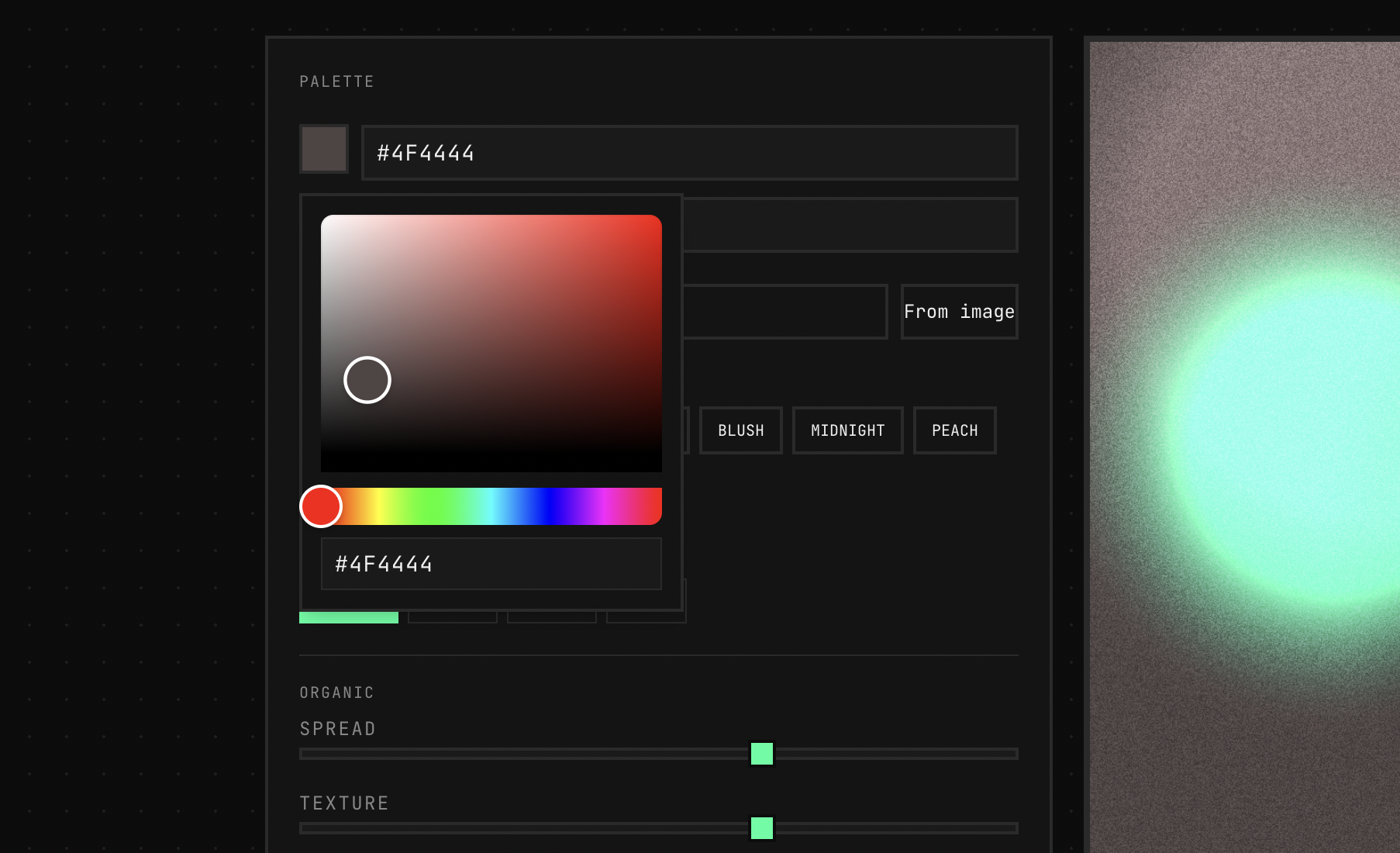1400x853 pixels.
Task: Focus the hex code input showing #4F4444
Action: click(x=491, y=564)
